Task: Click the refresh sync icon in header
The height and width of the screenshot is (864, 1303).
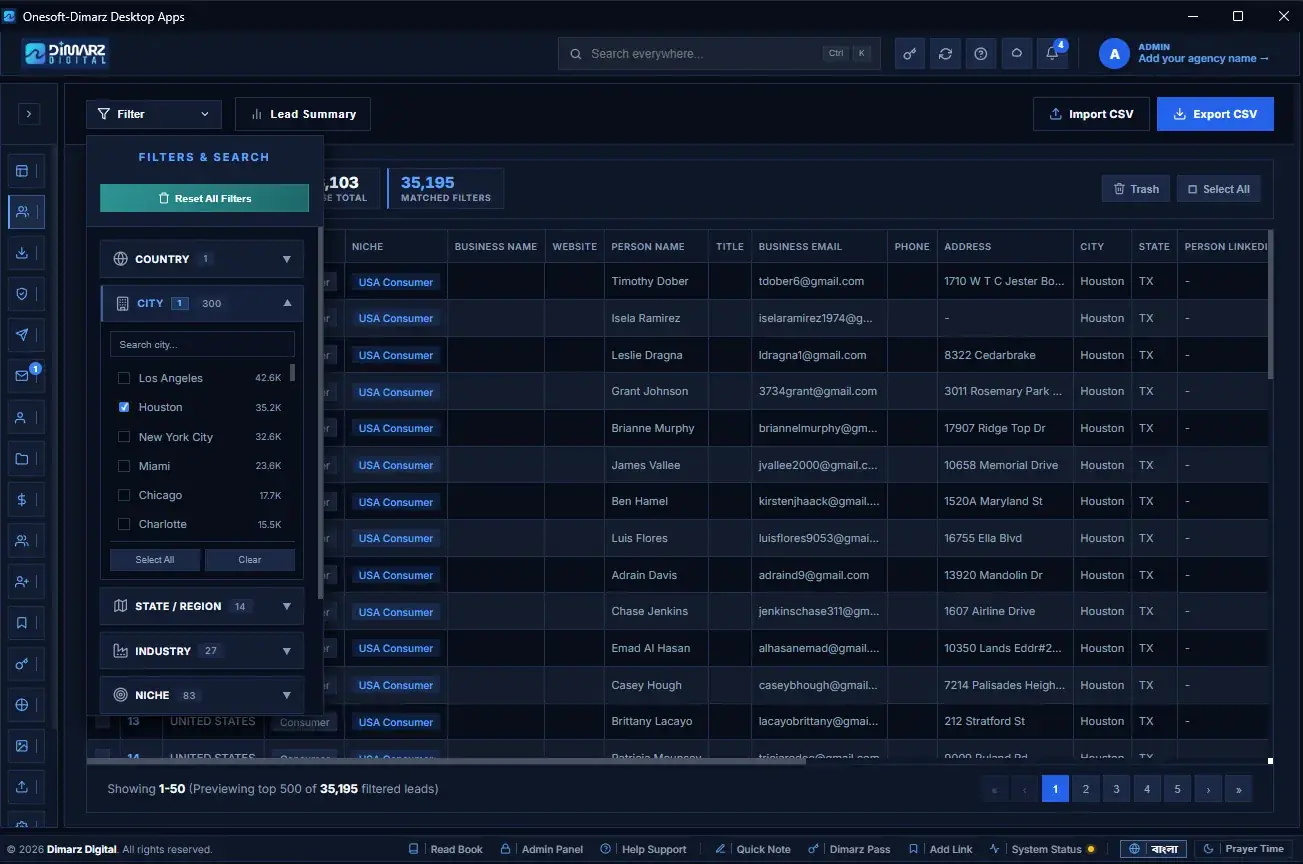Action: [945, 54]
